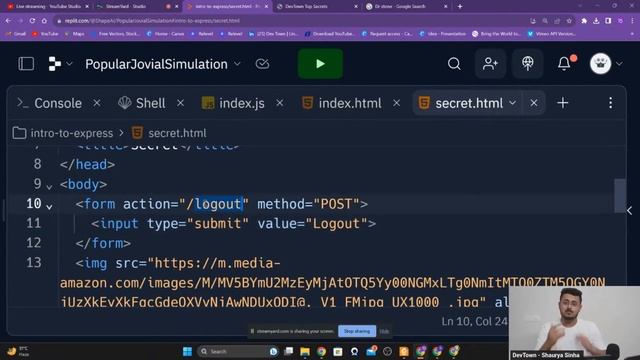Screen dimensions: 640x360
Task: Stop sharing the screen
Action: click(x=357, y=331)
